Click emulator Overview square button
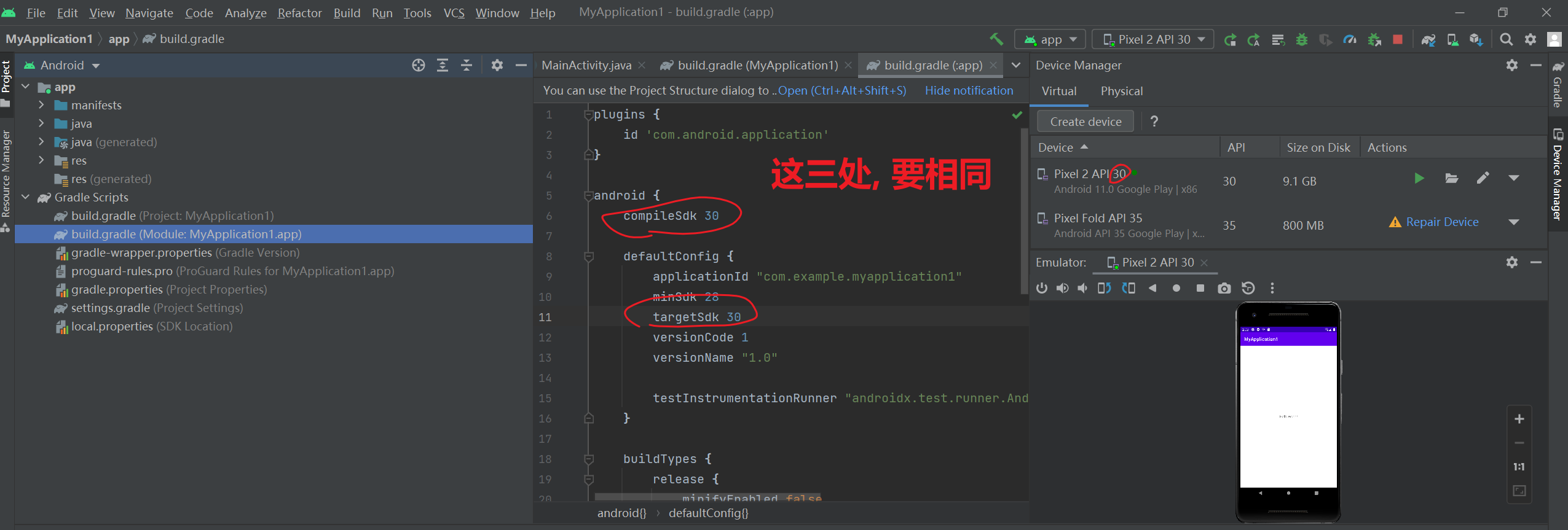1568x530 pixels. click(1200, 288)
